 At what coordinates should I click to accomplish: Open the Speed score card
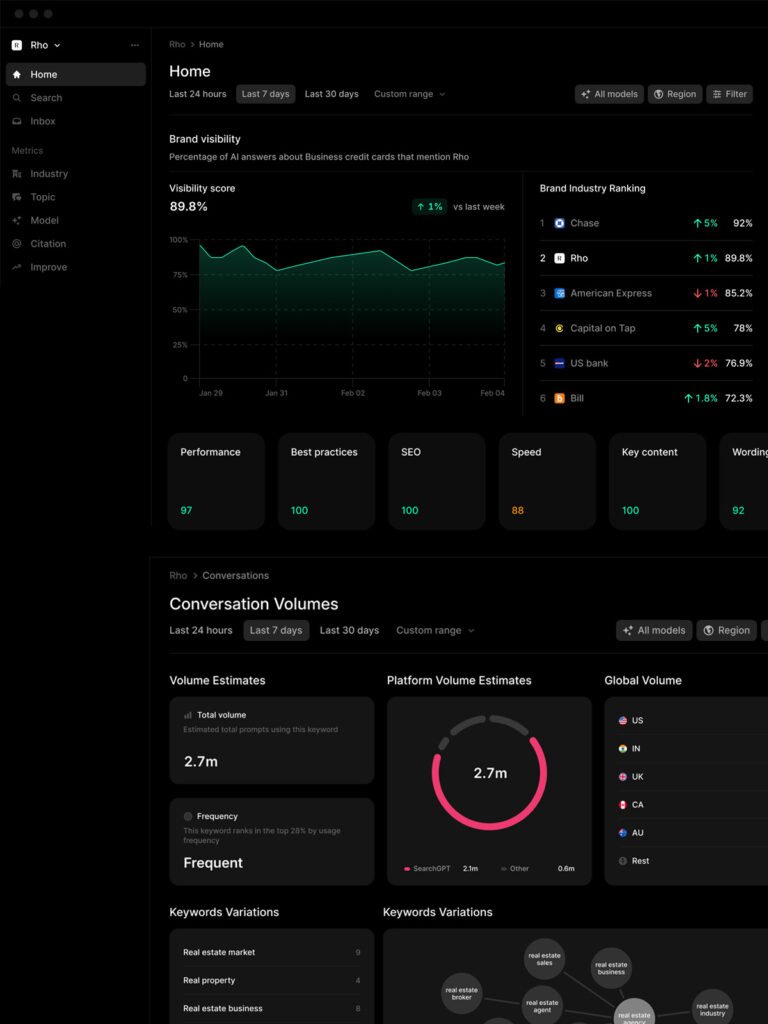(x=546, y=481)
